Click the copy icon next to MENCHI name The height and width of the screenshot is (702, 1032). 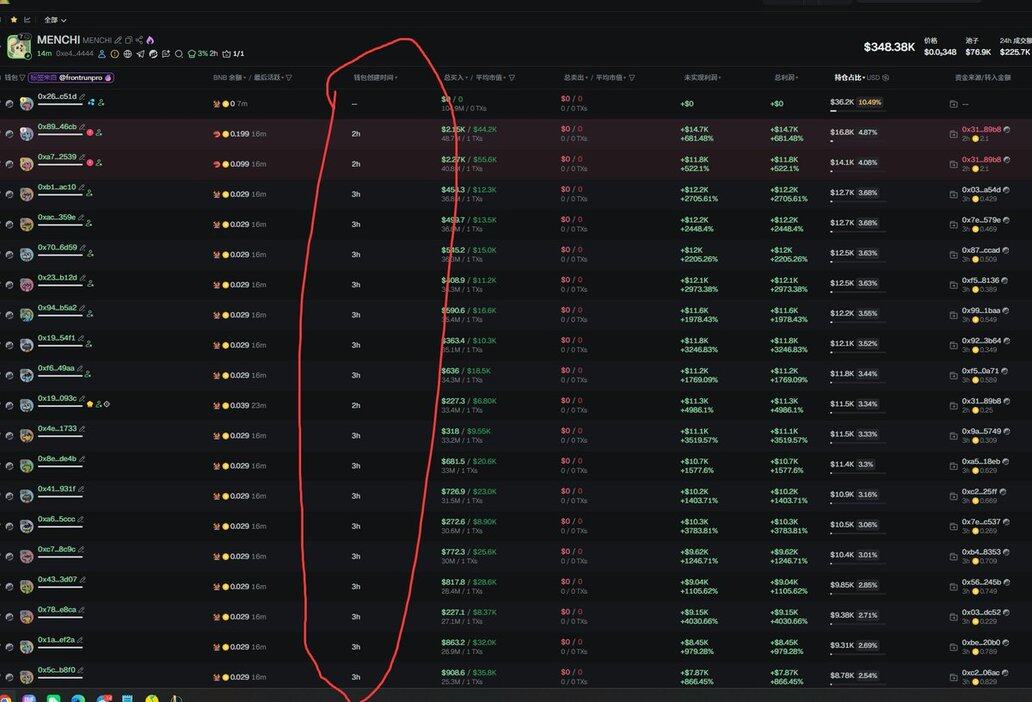pyautogui.click(x=128, y=40)
